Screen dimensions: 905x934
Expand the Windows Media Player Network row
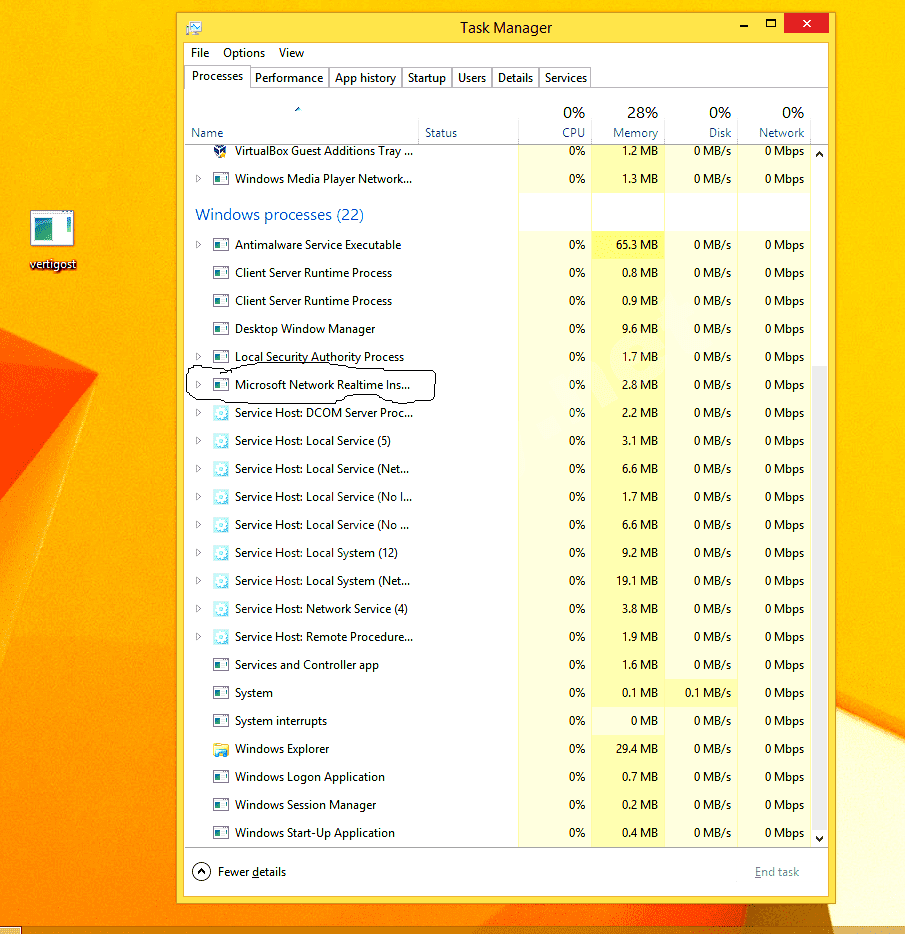pyautogui.click(x=198, y=179)
